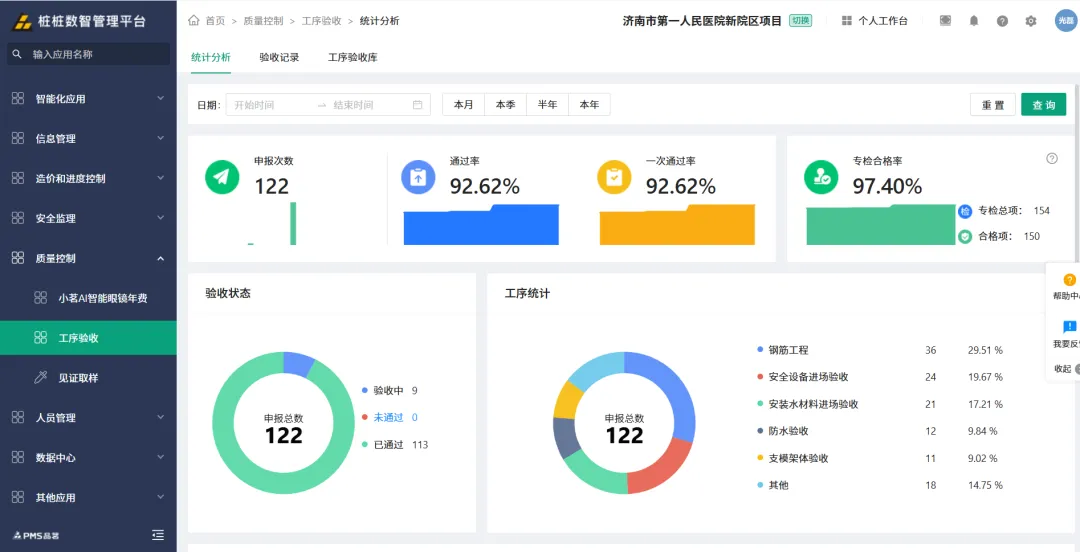Click the search magnifier icon in sidebar

point(17,54)
